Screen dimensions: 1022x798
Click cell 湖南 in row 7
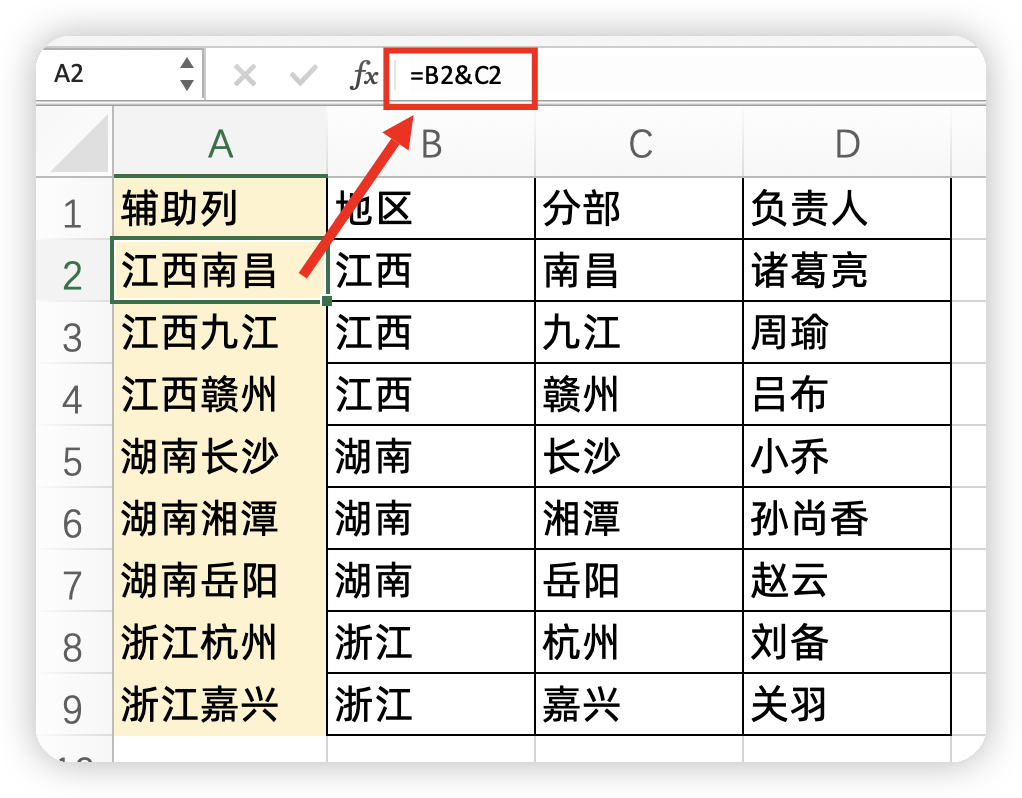[x=431, y=580]
